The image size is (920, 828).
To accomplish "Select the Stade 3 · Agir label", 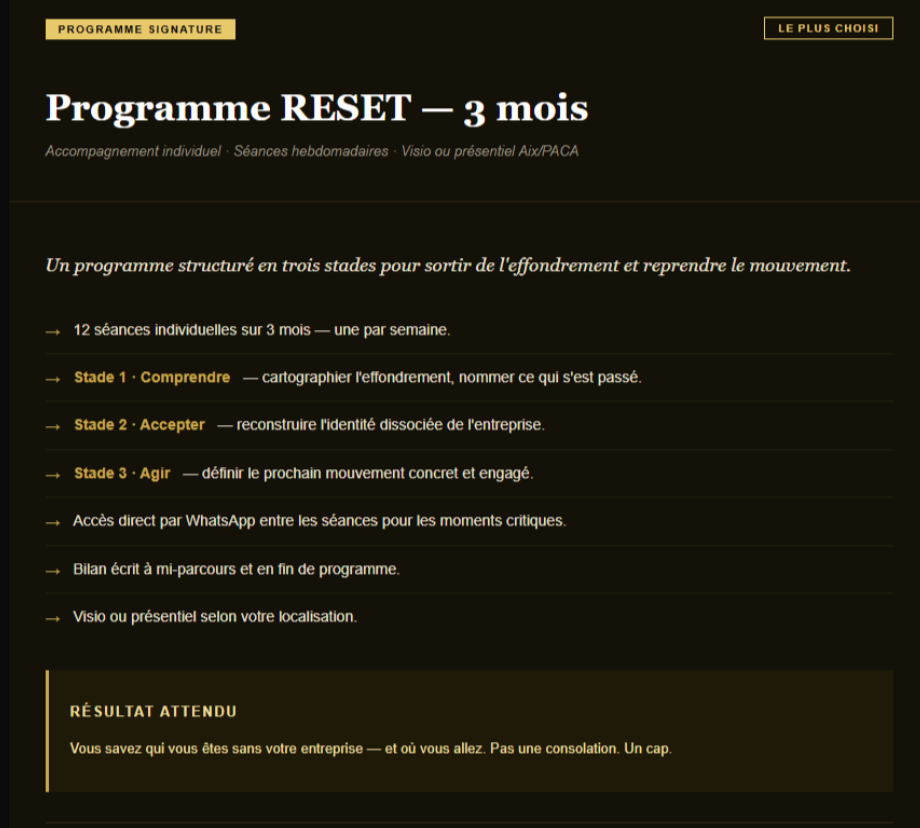I will pos(122,473).
